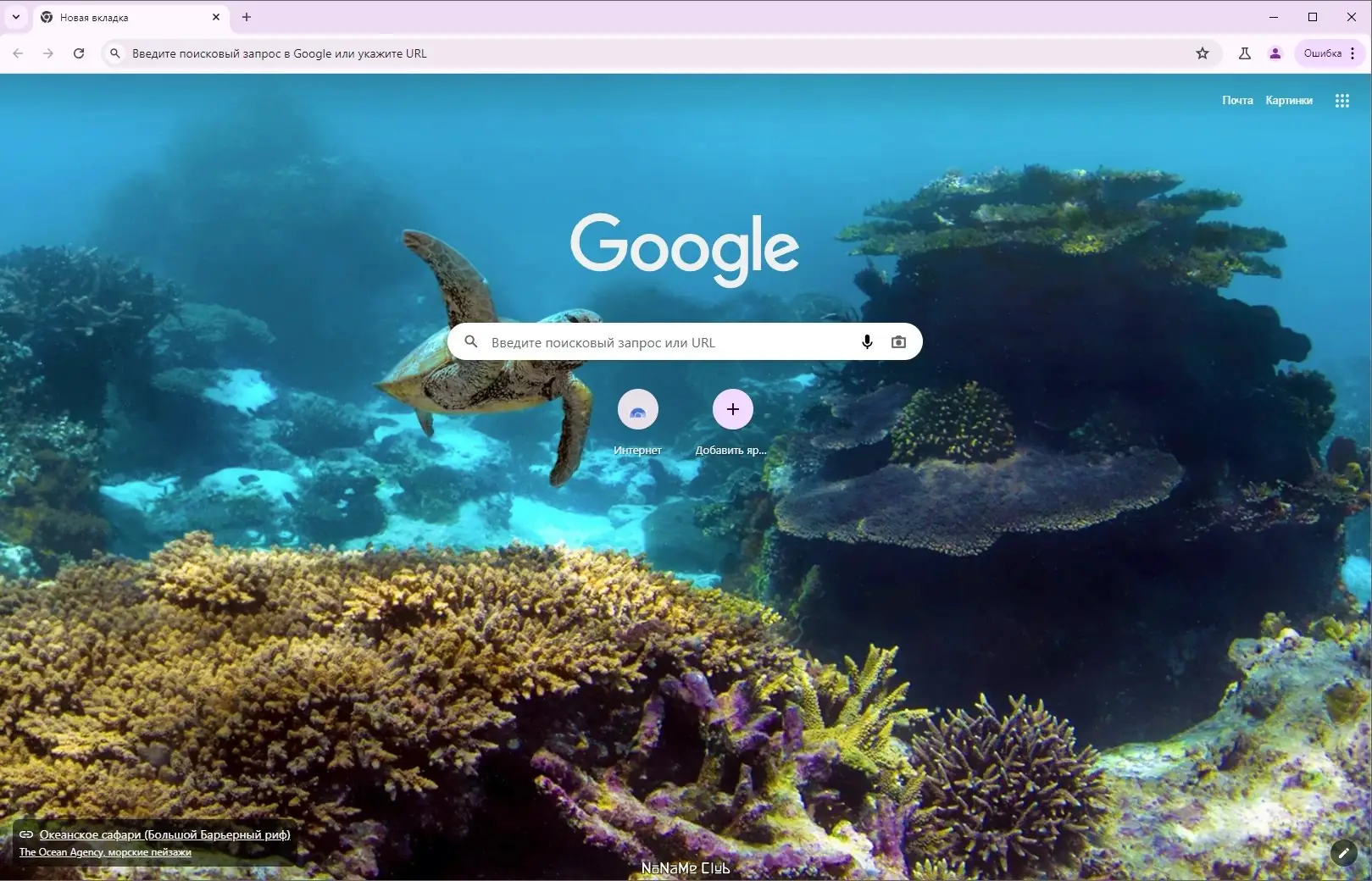1372x881 pixels.
Task: Close the "Новая вкладка" tab
Action: 216,17
